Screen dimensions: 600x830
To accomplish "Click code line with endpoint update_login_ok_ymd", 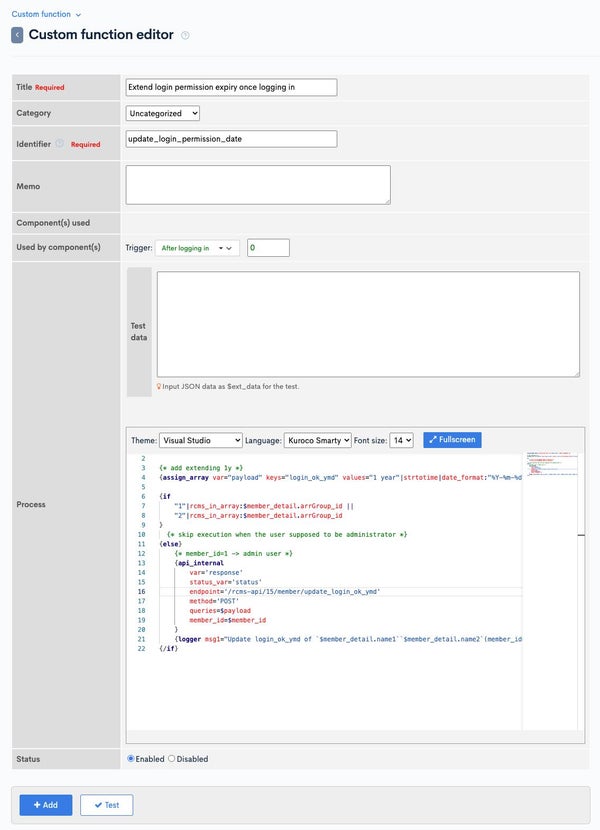I will pyautogui.click(x=284, y=592).
